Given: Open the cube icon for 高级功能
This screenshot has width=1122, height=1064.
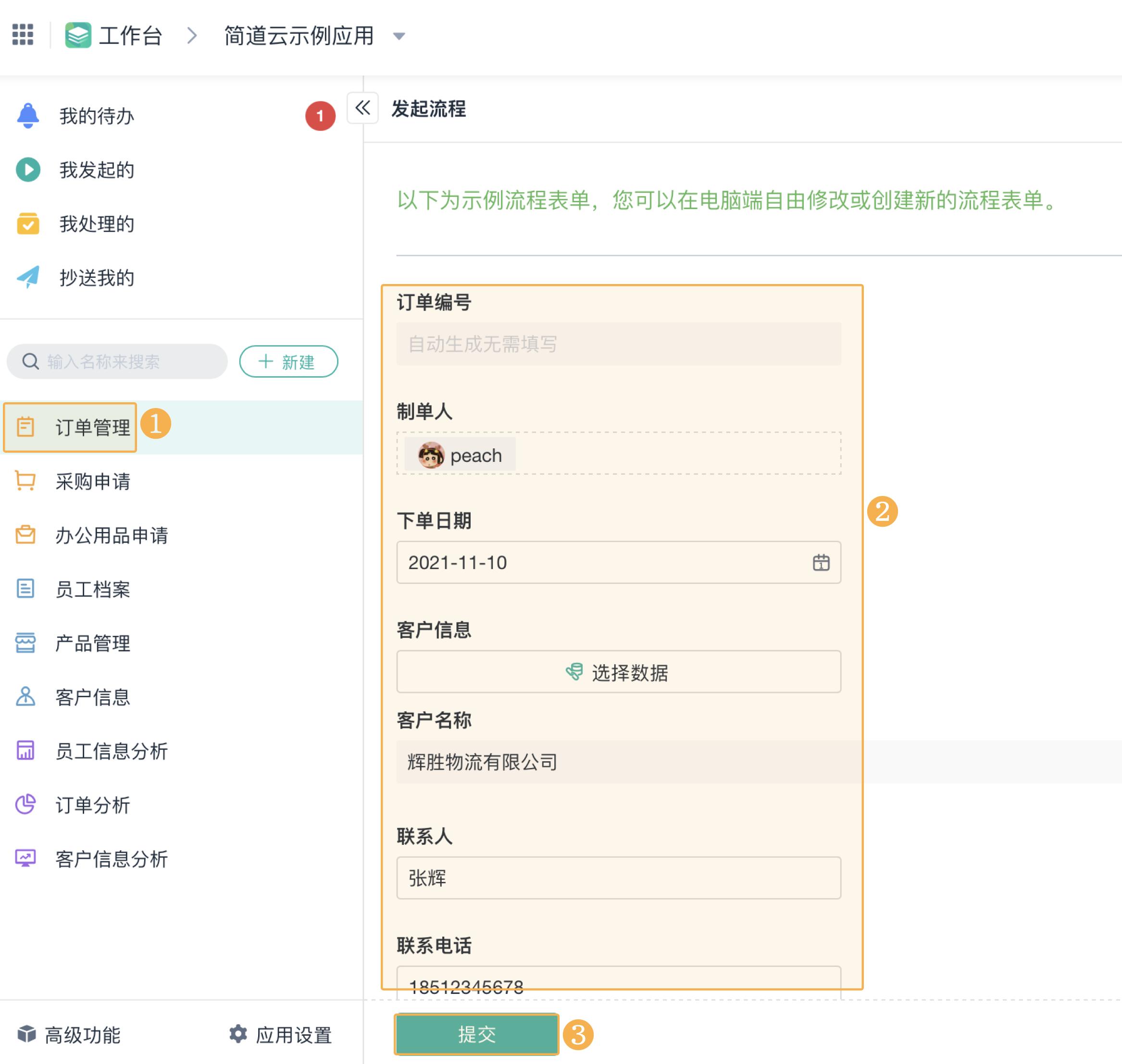Looking at the screenshot, I should (x=25, y=1033).
